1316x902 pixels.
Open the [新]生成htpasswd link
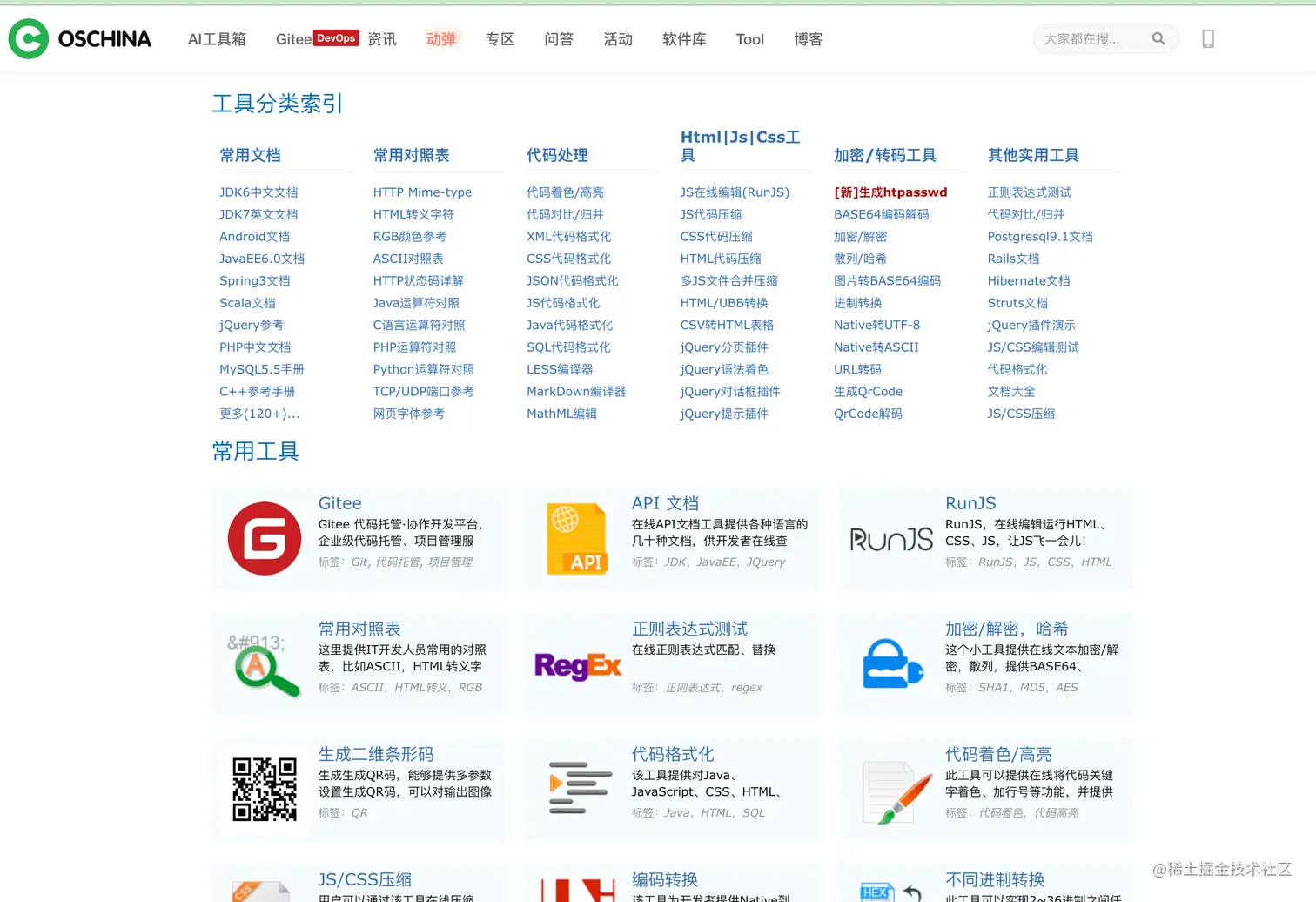pyautogui.click(x=890, y=192)
